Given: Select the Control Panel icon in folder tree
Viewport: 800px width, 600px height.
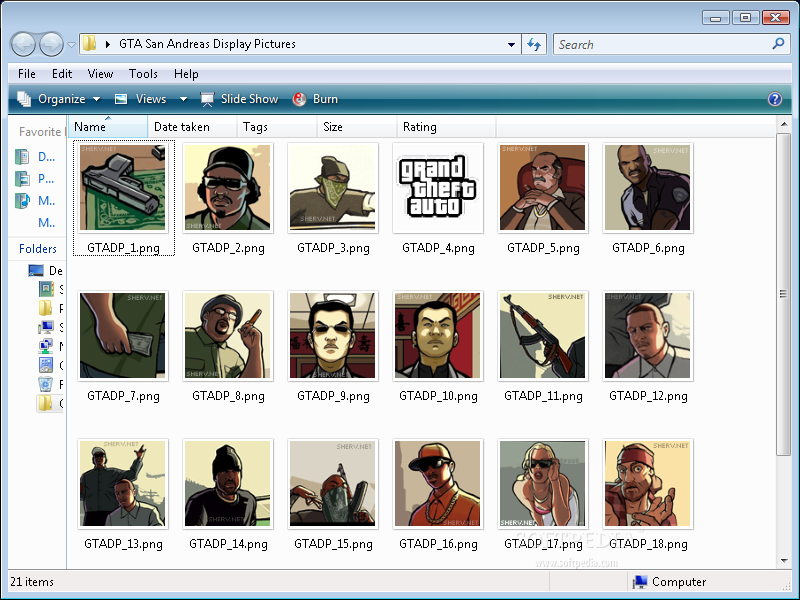Looking at the screenshot, I should point(45,365).
